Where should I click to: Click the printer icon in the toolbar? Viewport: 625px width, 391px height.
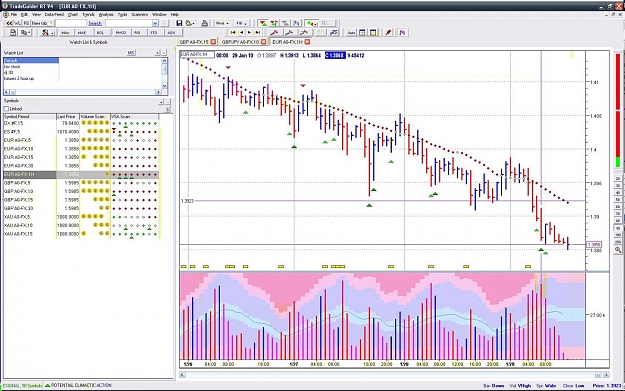204,24
